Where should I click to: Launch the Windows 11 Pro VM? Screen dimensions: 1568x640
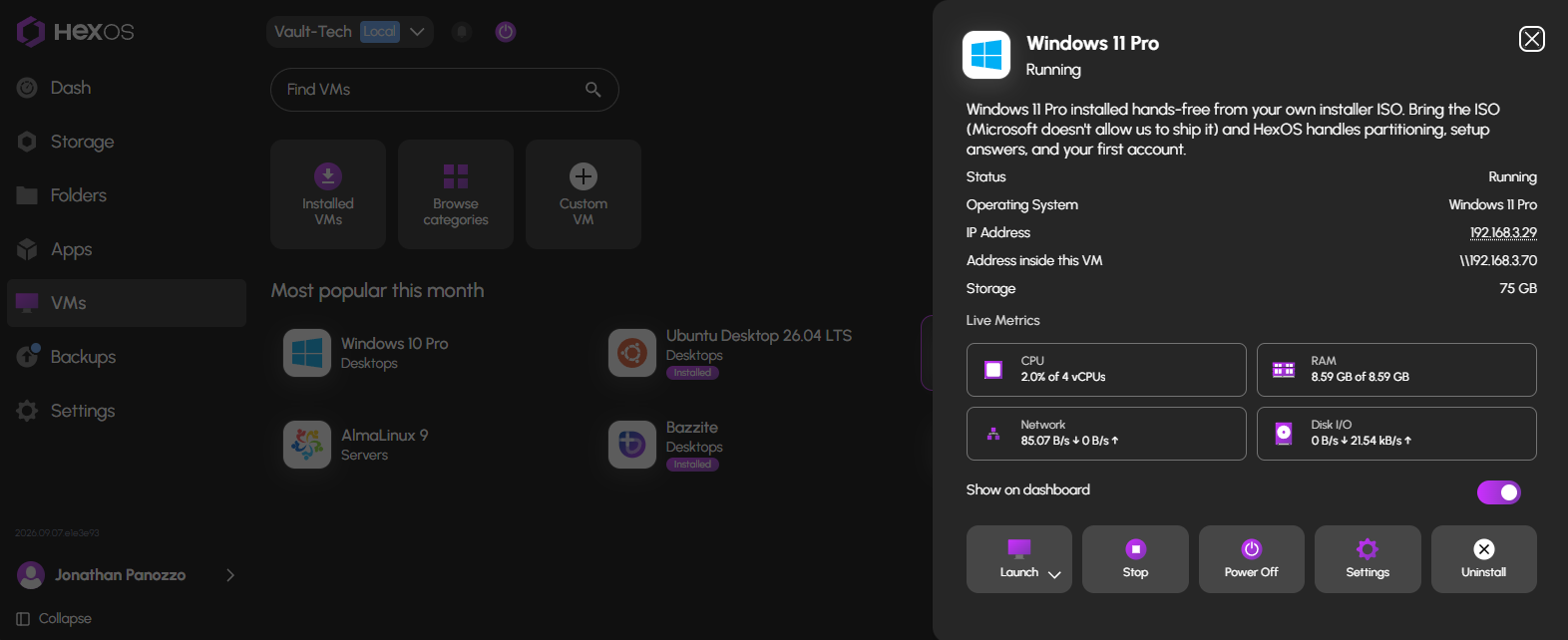point(1018,559)
